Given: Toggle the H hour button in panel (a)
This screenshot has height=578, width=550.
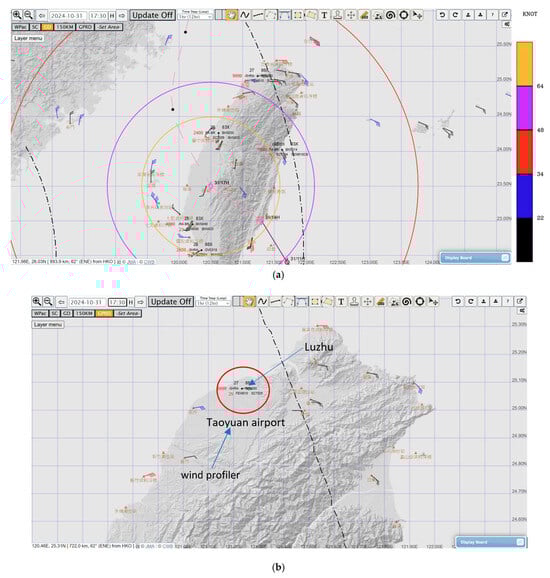Looking at the screenshot, I should [112, 15].
